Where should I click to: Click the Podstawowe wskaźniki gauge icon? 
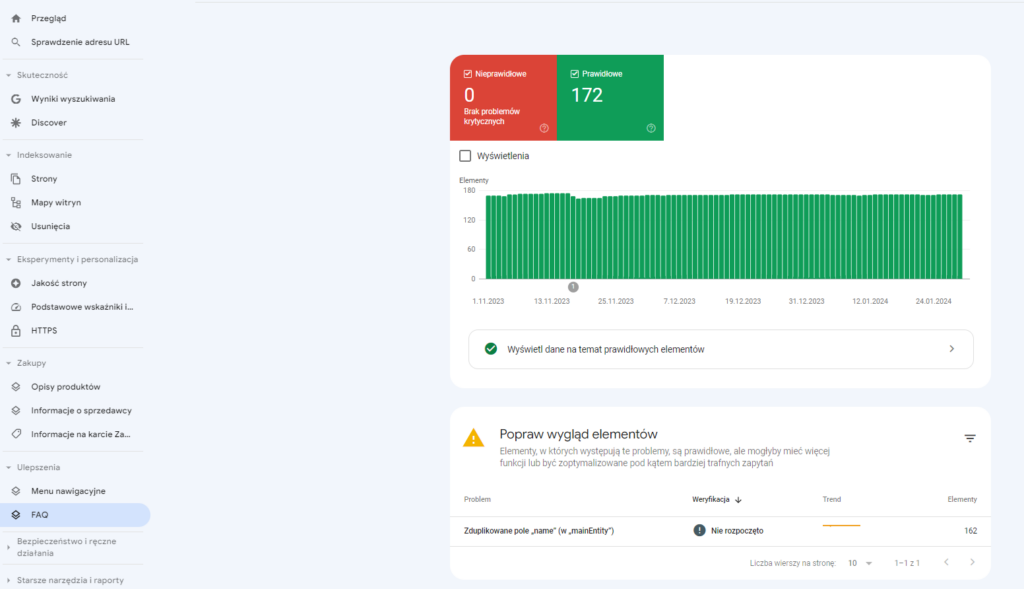pos(16,307)
